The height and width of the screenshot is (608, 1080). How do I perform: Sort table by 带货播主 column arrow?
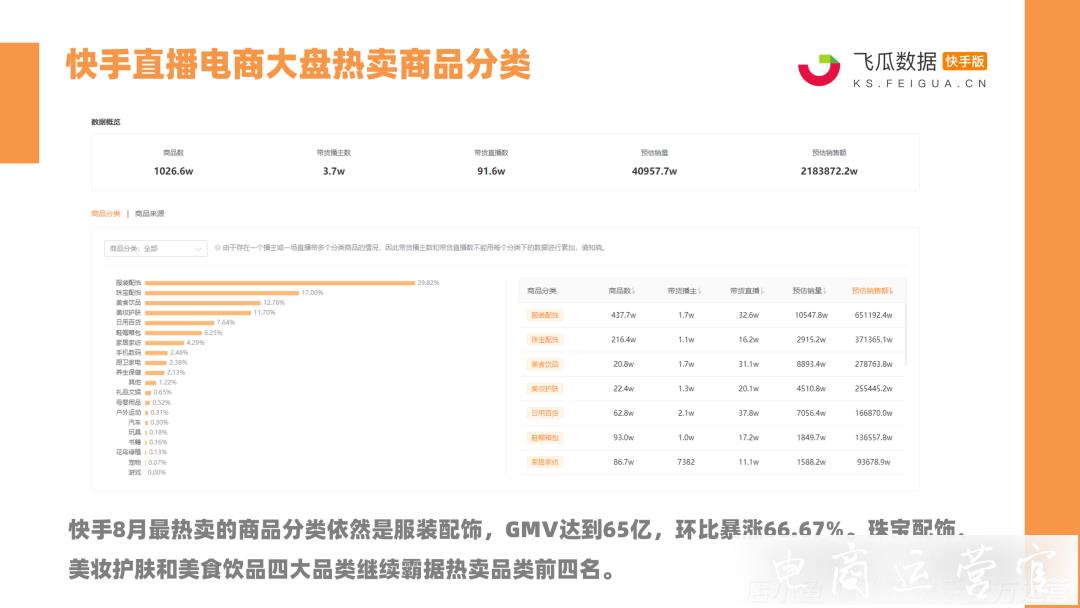coord(699,291)
